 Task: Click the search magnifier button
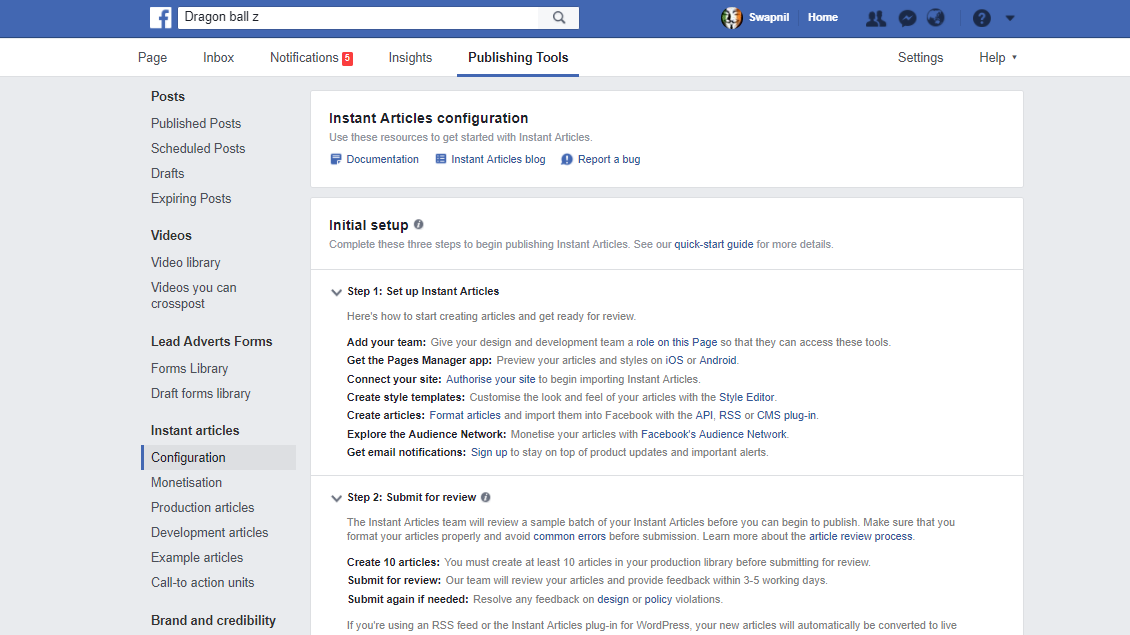(x=559, y=17)
